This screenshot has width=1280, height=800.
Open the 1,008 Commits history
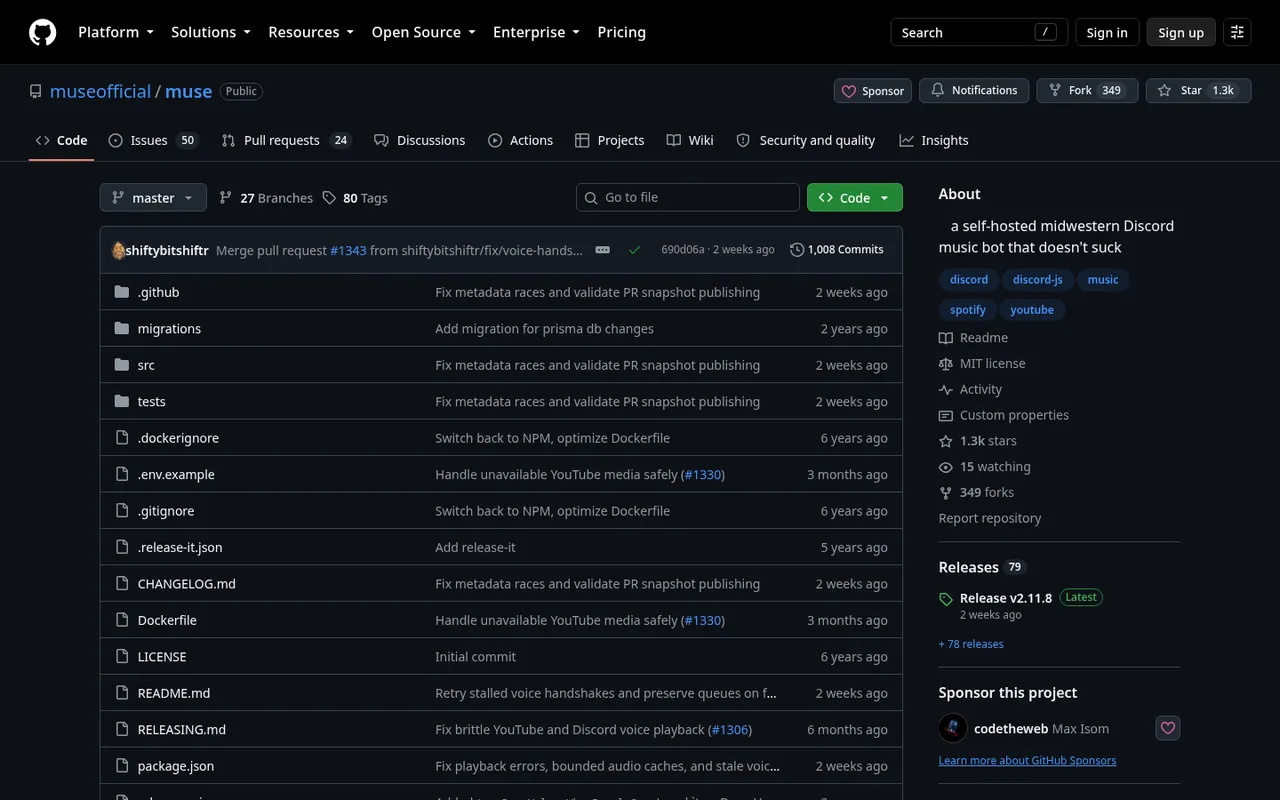837,249
